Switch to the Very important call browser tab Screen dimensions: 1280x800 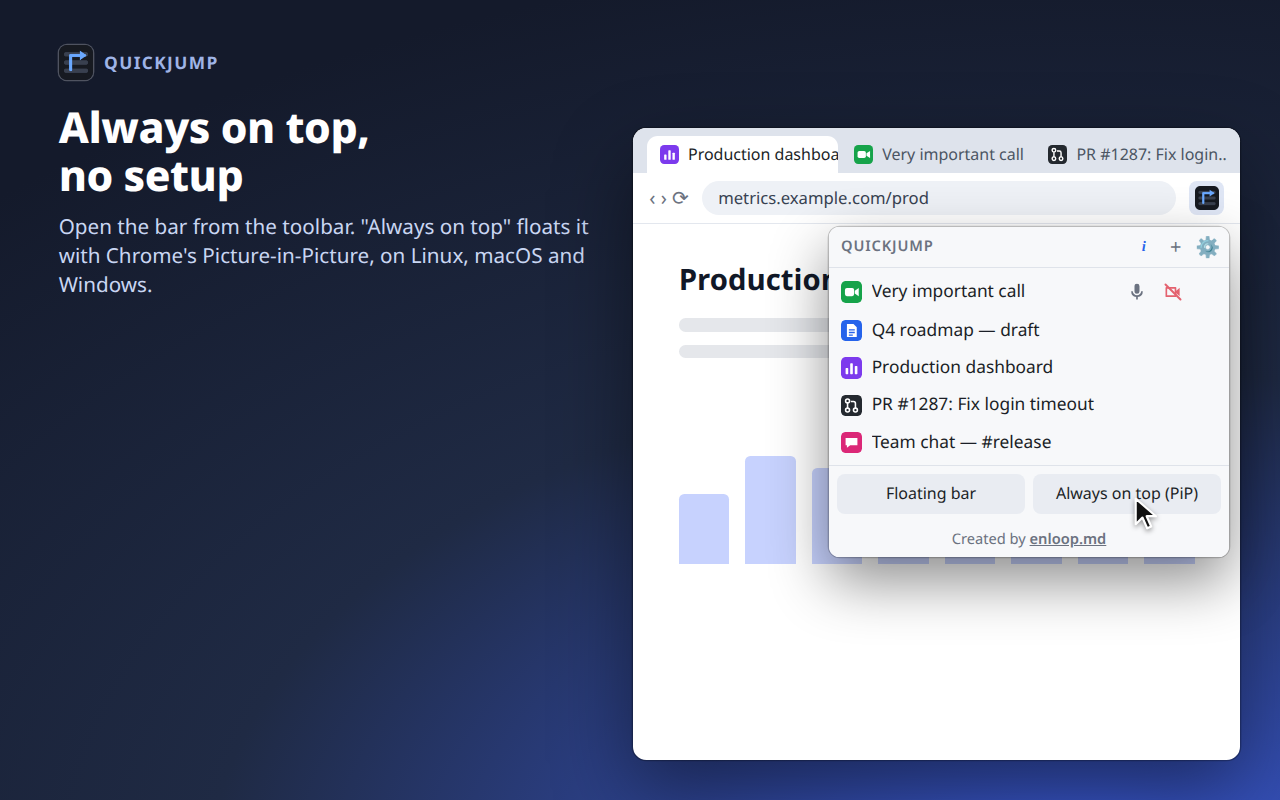click(x=939, y=155)
